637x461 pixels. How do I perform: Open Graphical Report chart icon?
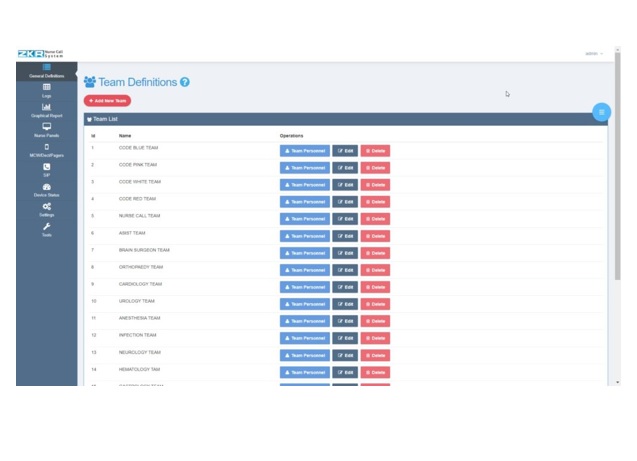click(x=46, y=107)
